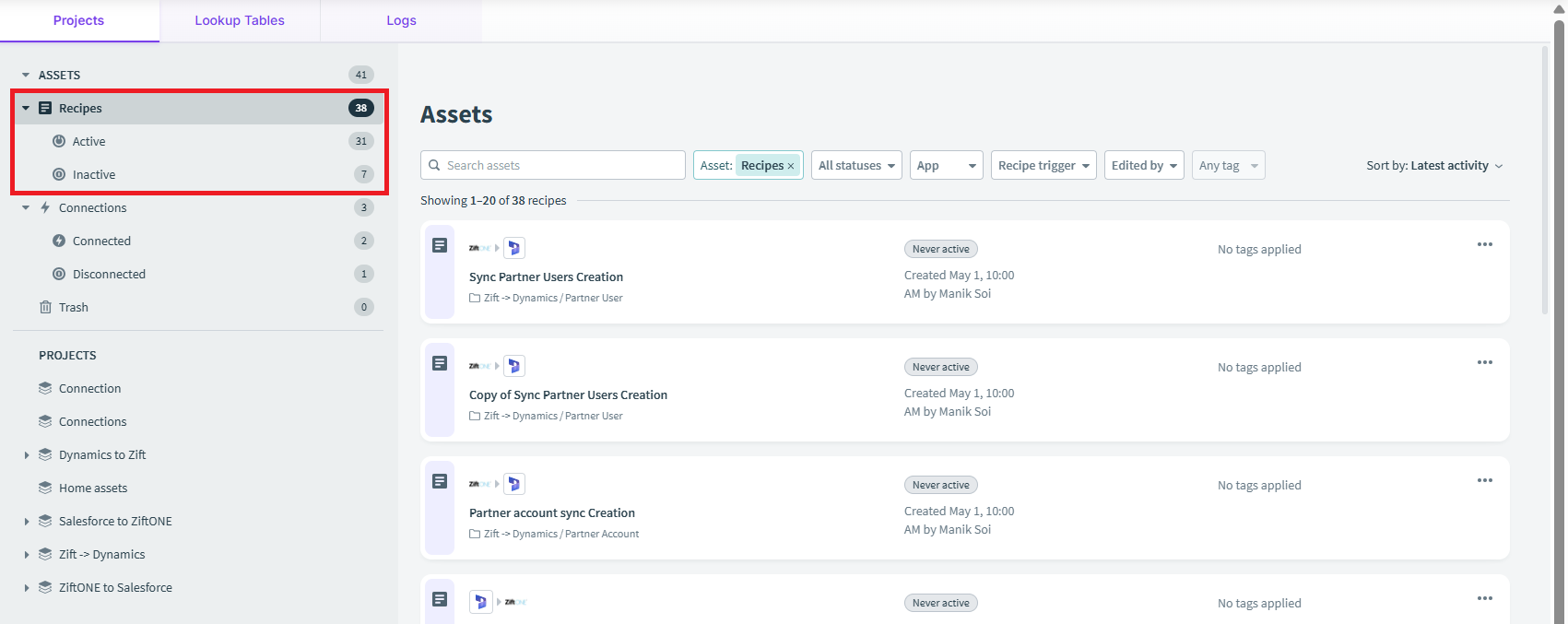
Task: Open Copy of Sync Partner Users Creation recipe
Action: pyautogui.click(x=568, y=394)
